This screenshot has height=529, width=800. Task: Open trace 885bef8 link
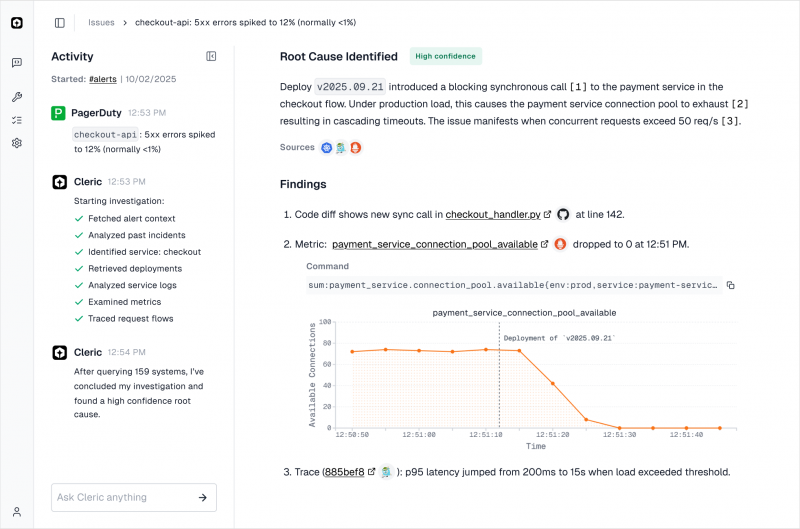point(343,471)
